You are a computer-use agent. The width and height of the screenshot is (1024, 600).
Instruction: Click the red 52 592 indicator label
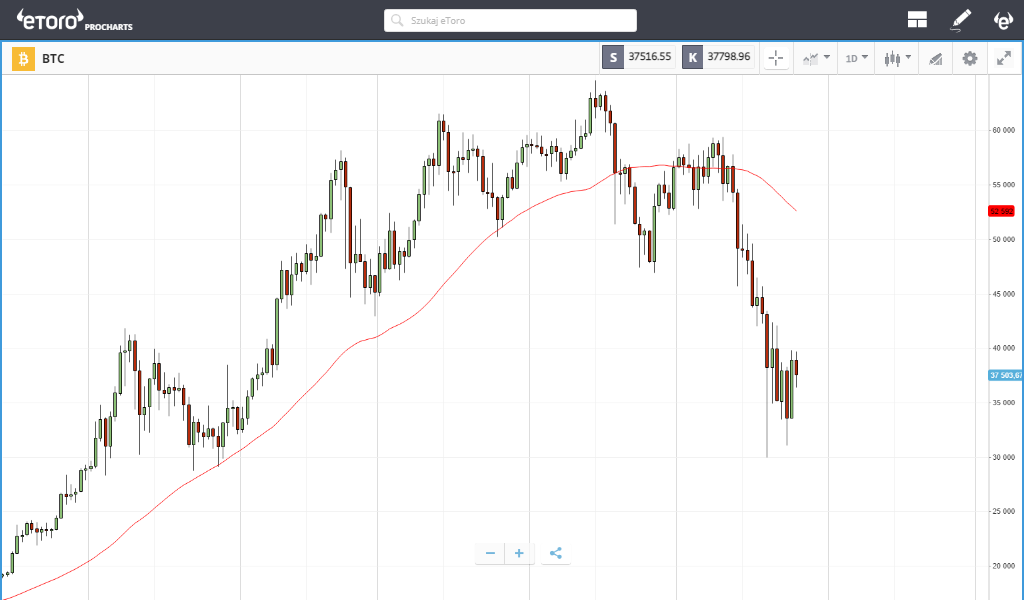(1001, 211)
